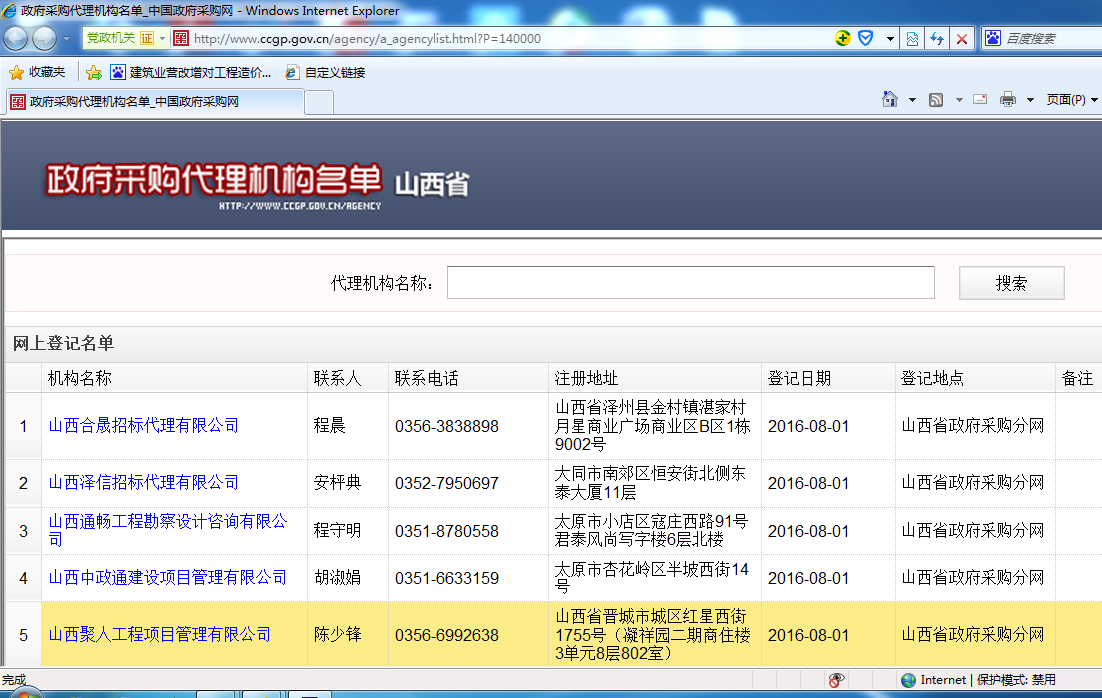
Task: Click the 注册地址 column header
Action: click(586, 378)
